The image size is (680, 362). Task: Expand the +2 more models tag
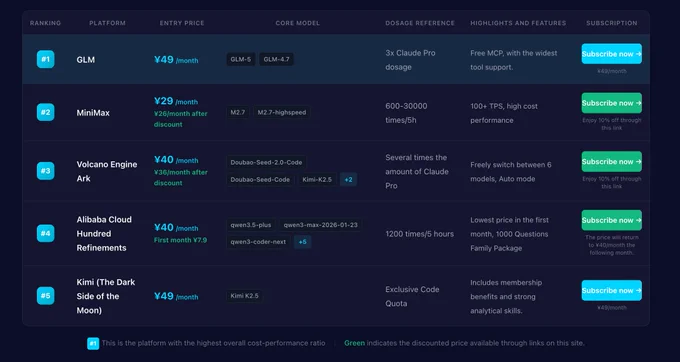(x=348, y=179)
